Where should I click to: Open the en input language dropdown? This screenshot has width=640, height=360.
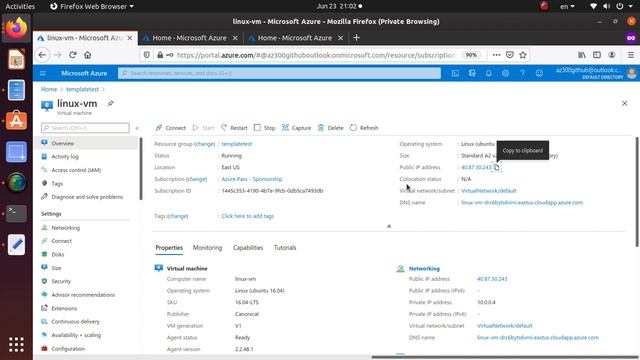coord(567,6)
